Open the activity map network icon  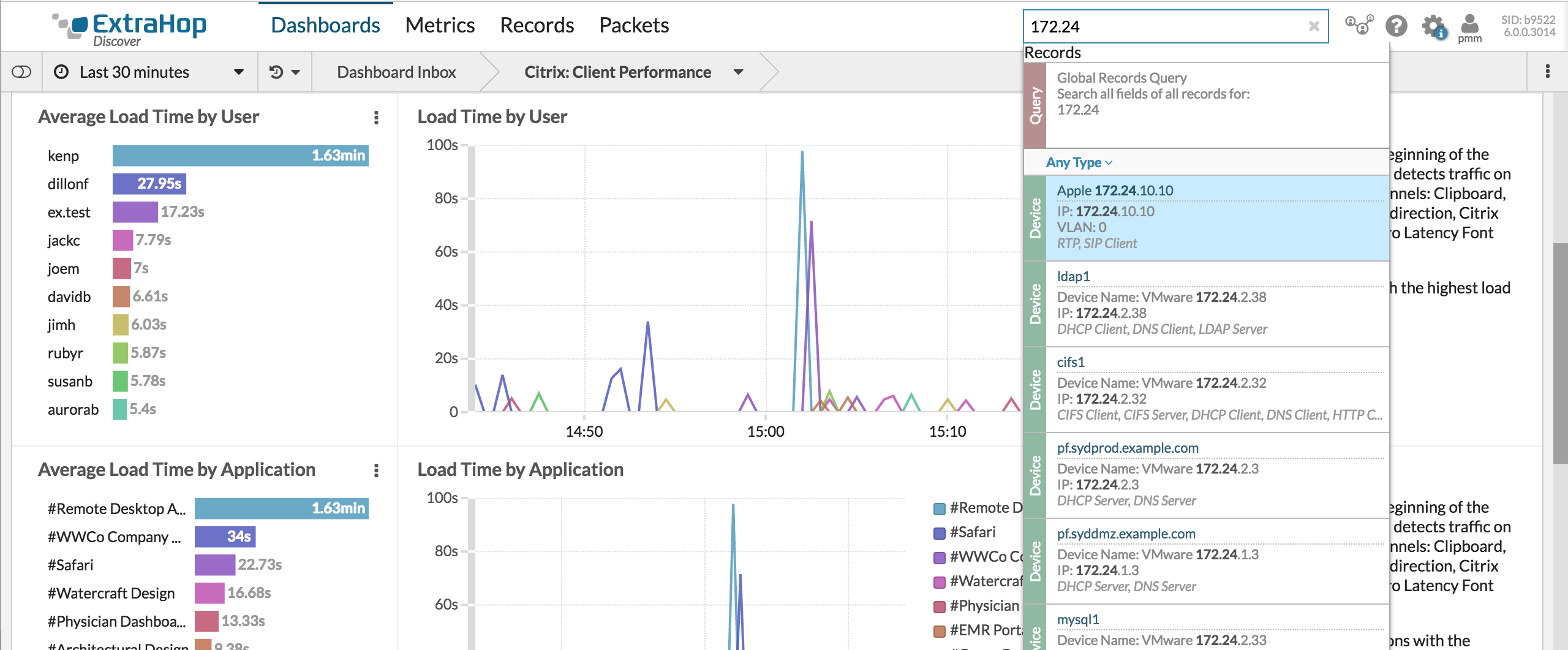(x=1359, y=25)
